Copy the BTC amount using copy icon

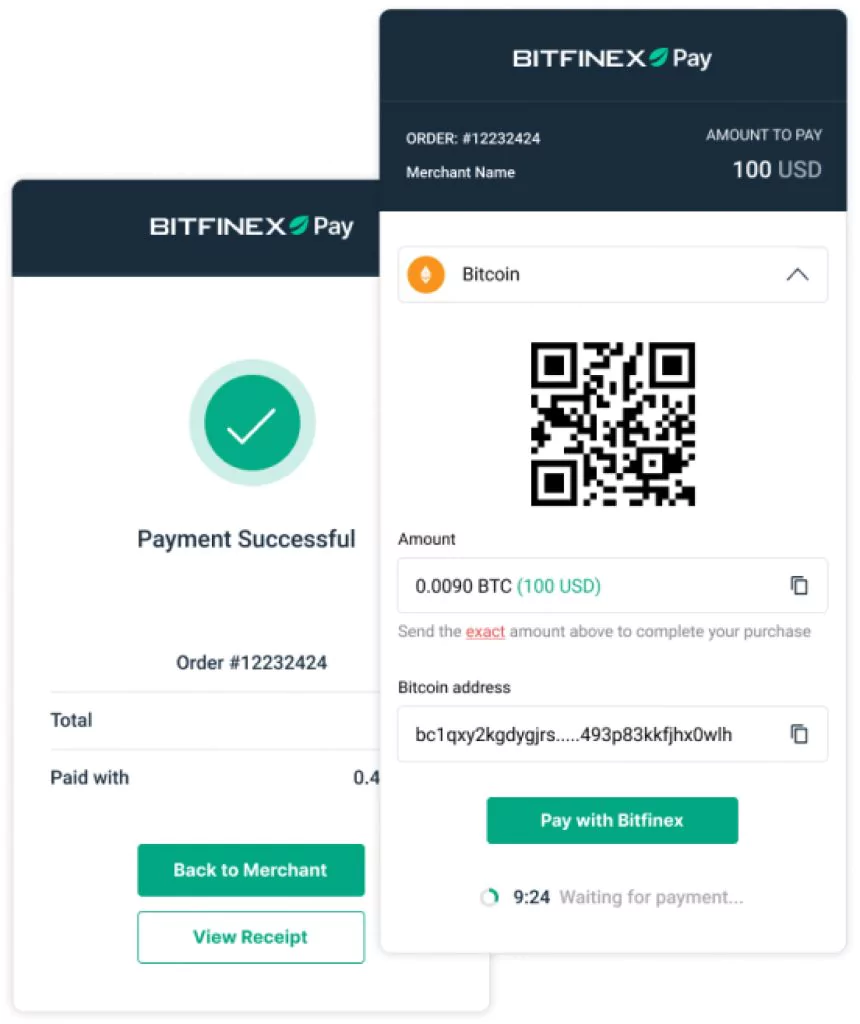[799, 585]
